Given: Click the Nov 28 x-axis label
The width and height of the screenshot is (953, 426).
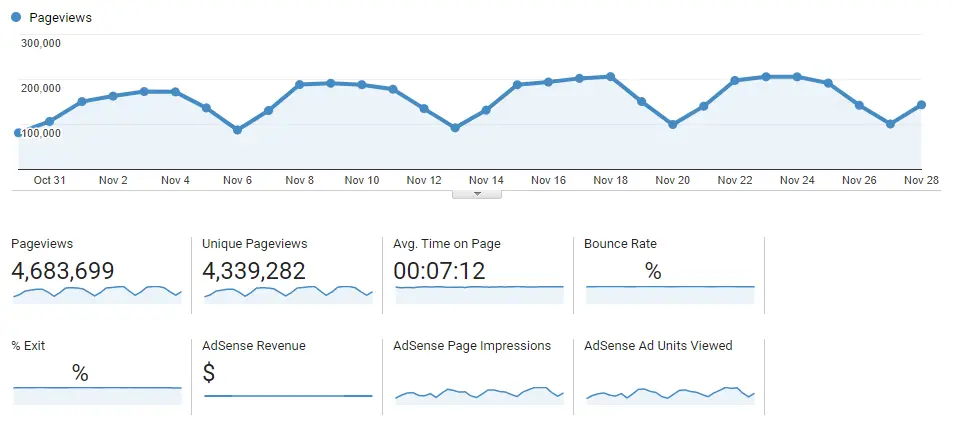Looking at the screenshot, I should (x=921, y=180).
